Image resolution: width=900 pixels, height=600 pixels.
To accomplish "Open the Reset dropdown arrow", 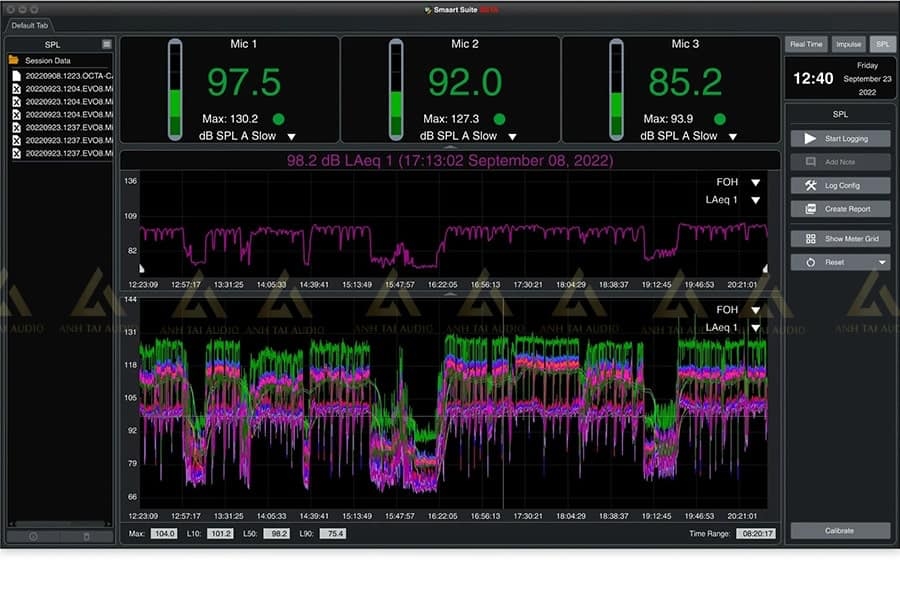I will pyautogui.click(x=881, y=262).
